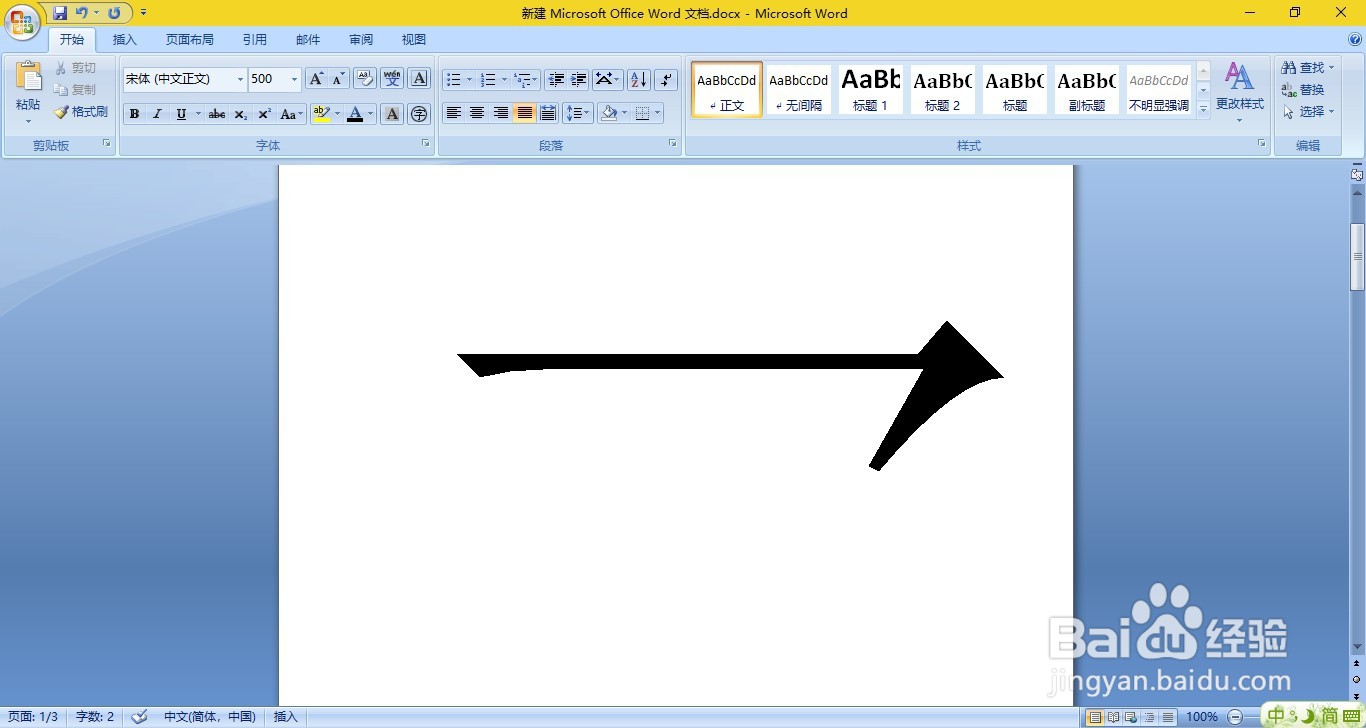The height and width of the screenshot is (728, 1366).
Task: Toggle subscript formatting
Action: coord(240,114)
